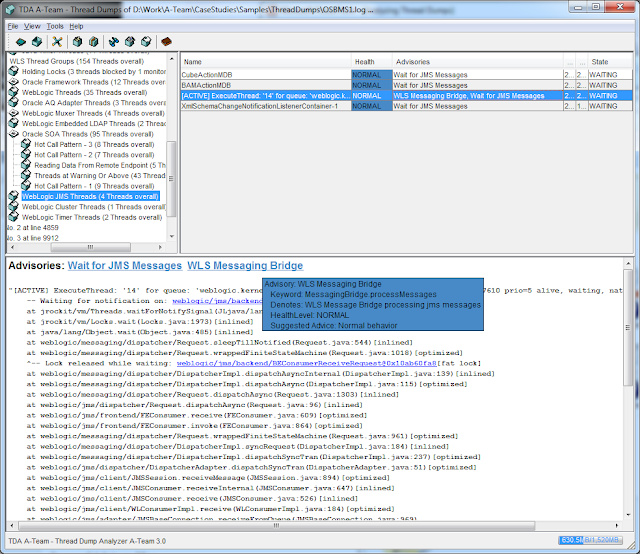Select Holding Locks tree node label
640x554 pixels.
93,71
